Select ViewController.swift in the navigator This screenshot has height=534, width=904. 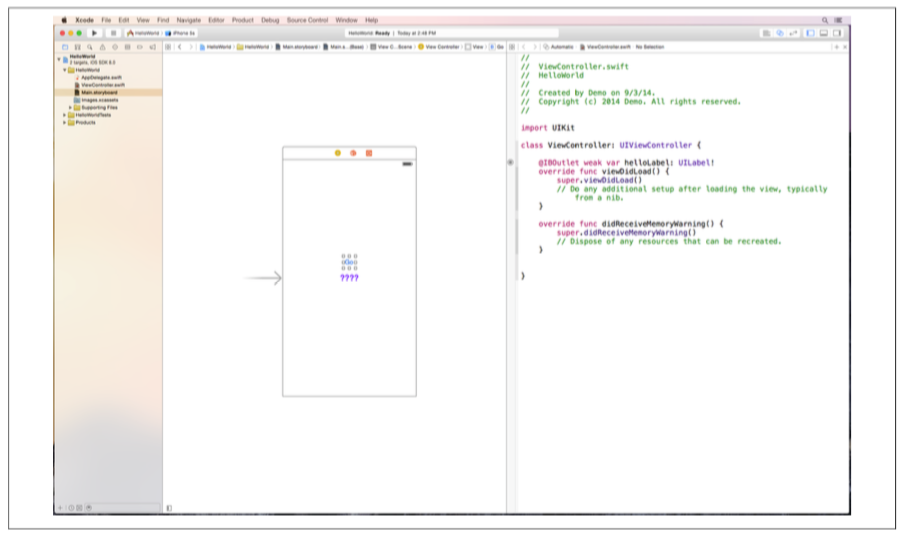click(x=102, y=85)
